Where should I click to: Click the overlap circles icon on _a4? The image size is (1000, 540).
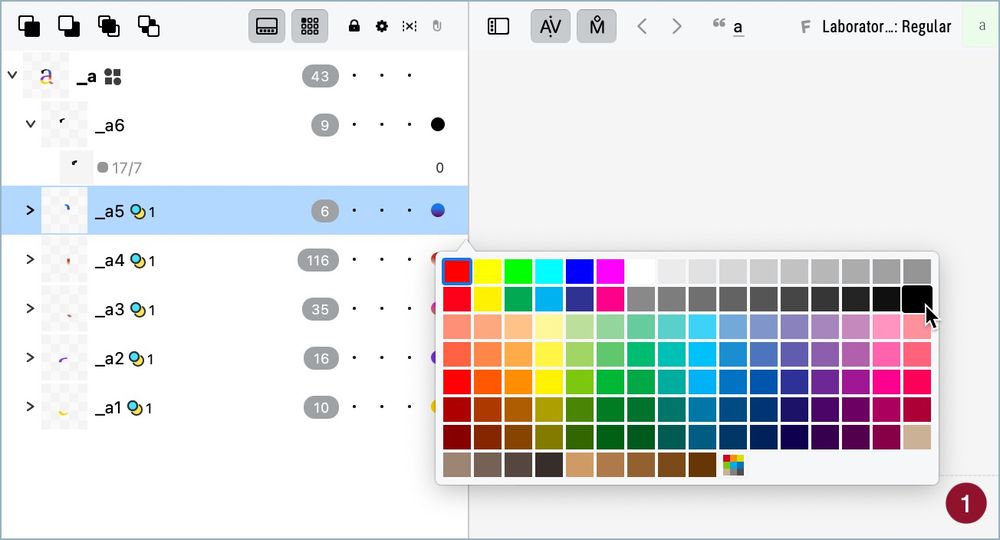138,260
